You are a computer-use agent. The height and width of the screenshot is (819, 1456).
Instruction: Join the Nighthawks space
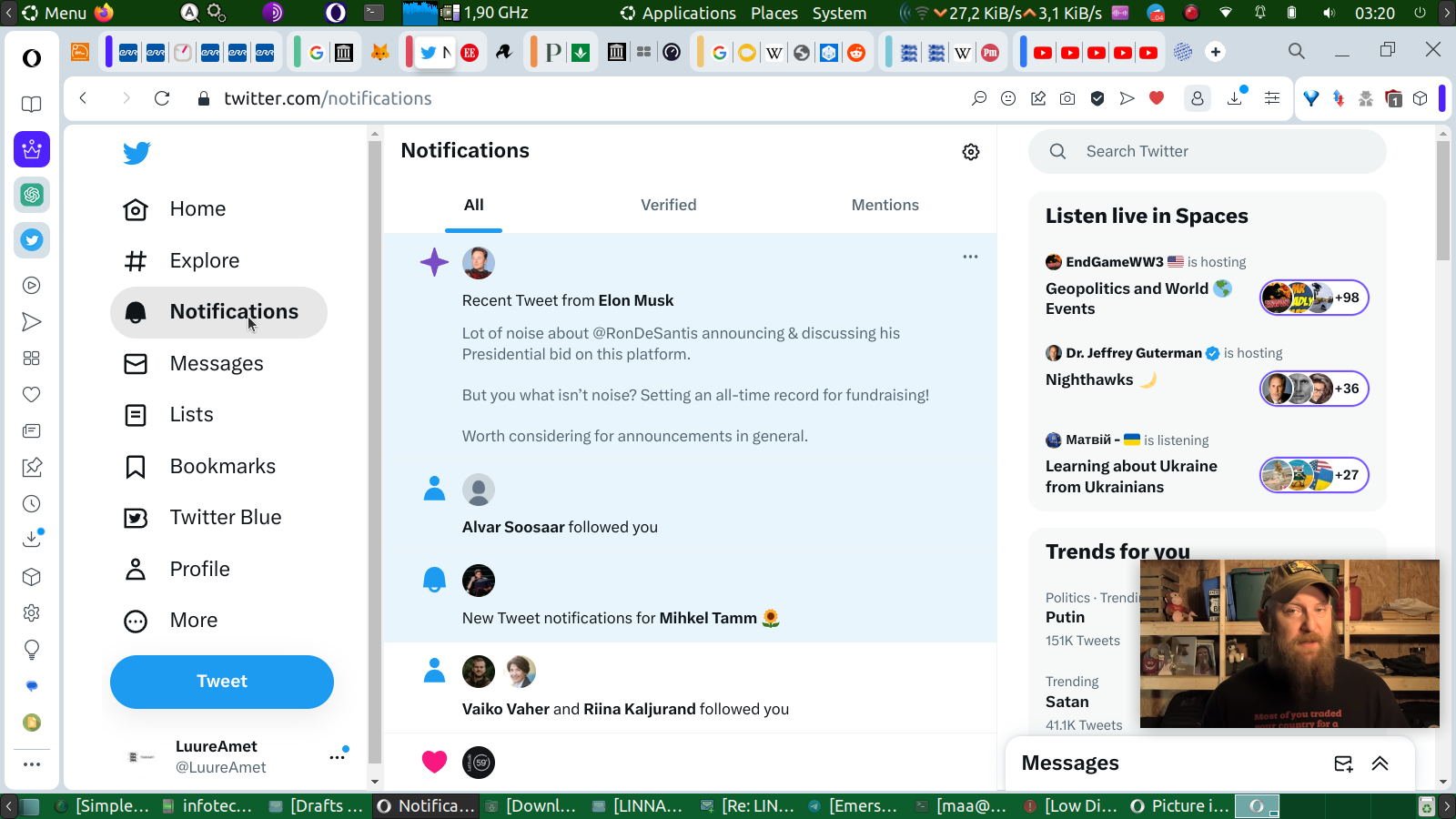[1314, 389]
